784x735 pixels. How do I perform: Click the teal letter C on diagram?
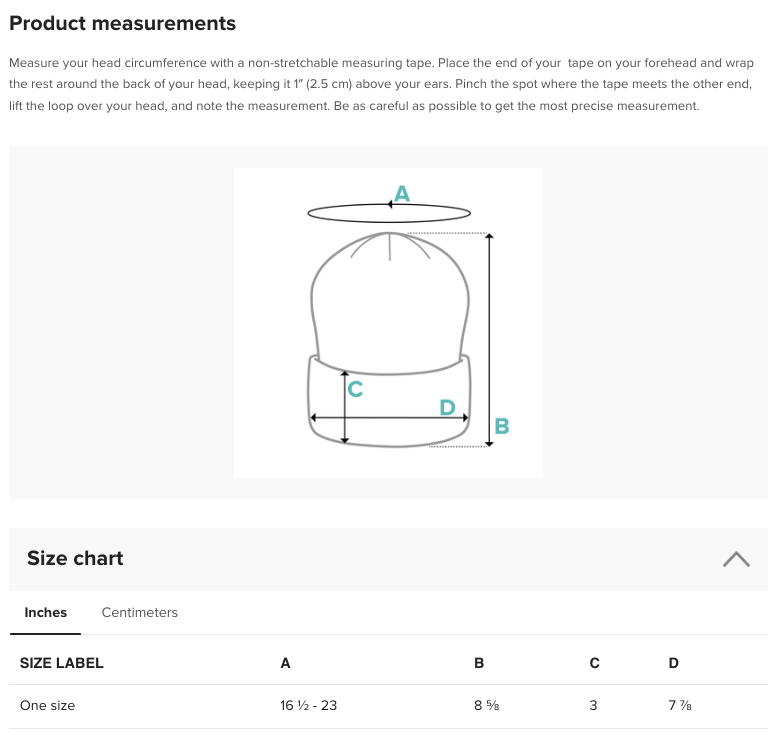[x=355, y=389]
